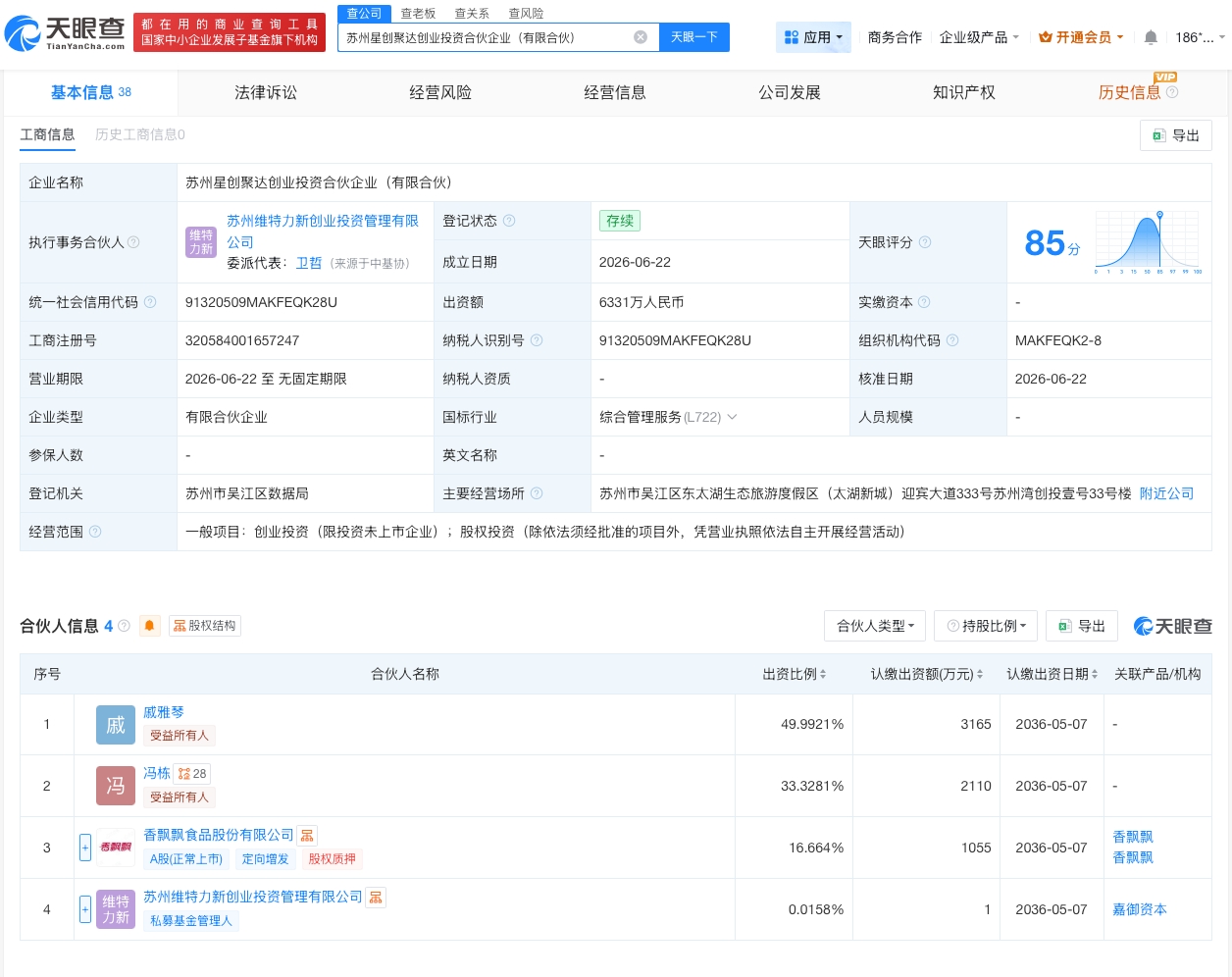
Task: Open 冯栋 avatar tile
Action: pyautogui.click(x=116, y=786)
